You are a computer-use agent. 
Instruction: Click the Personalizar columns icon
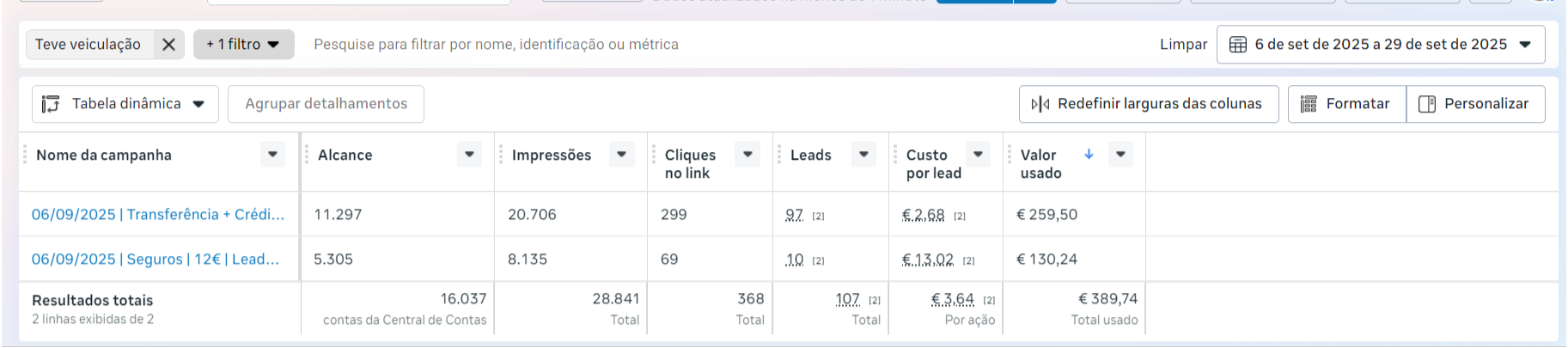pyautogui.click(x=1427, y=104)
